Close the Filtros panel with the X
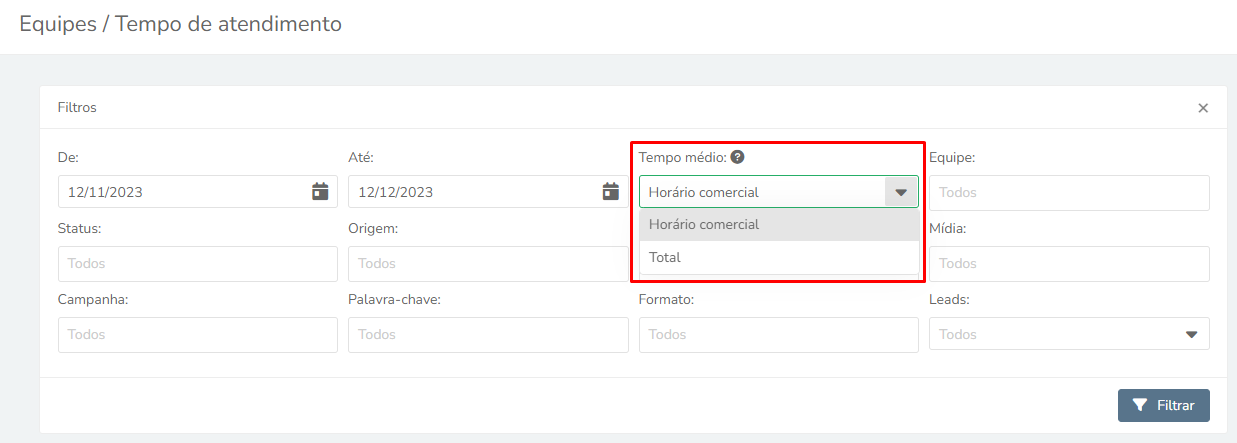This screenshot has width=1237, height=443. pos(1203,108)
